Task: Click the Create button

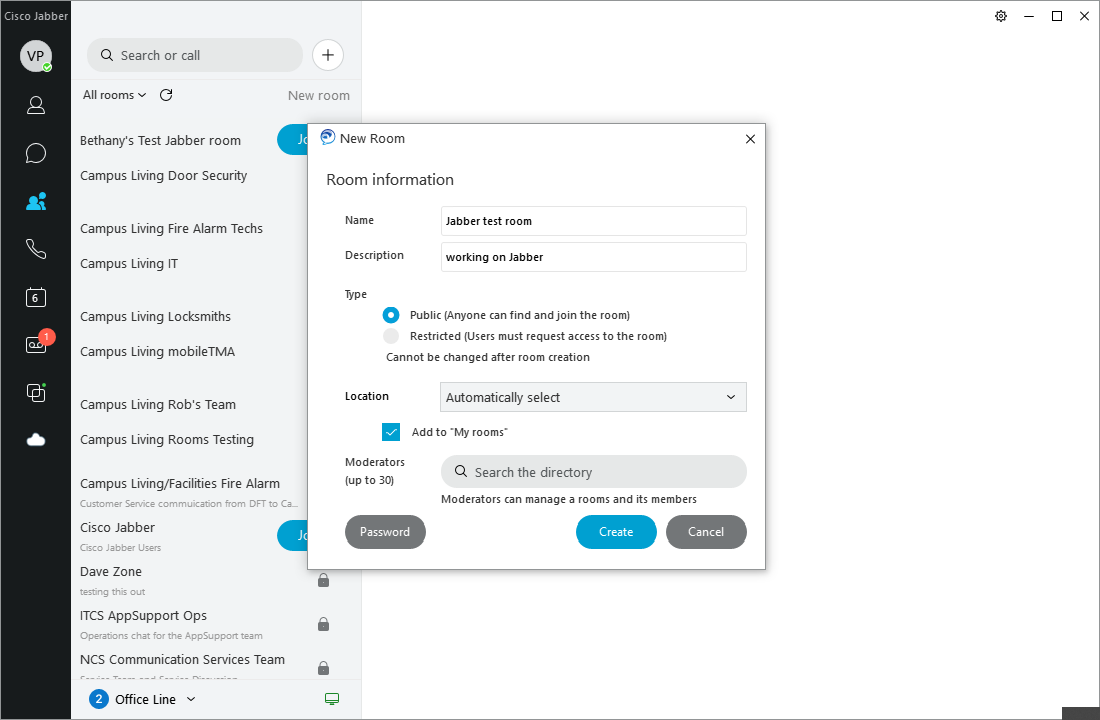Action: (616, 532)
